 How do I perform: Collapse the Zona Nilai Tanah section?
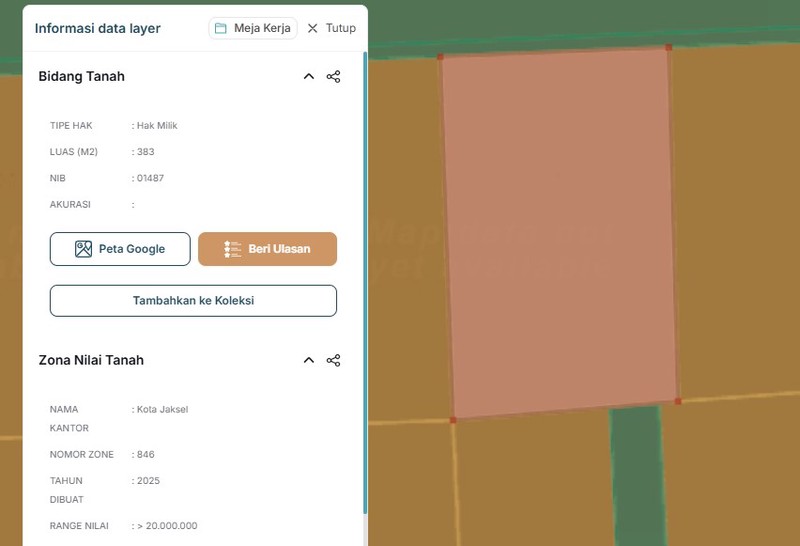308,360
